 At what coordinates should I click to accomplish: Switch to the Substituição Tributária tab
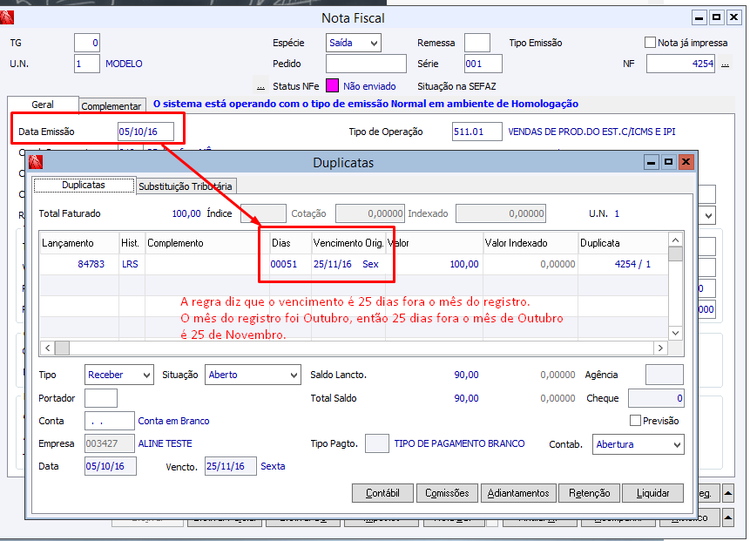coord(185,186)
